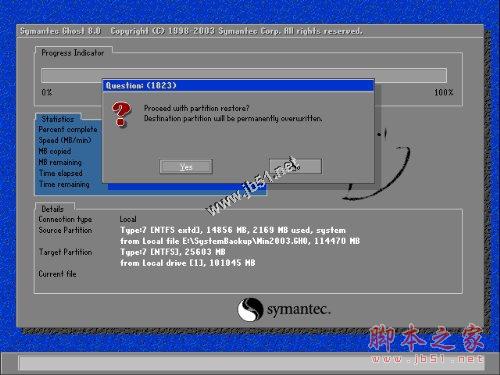500x375 pixels.
Task: Click the 'from Local drive [1], 101945 MB' line
Action: tap(188, 263)
